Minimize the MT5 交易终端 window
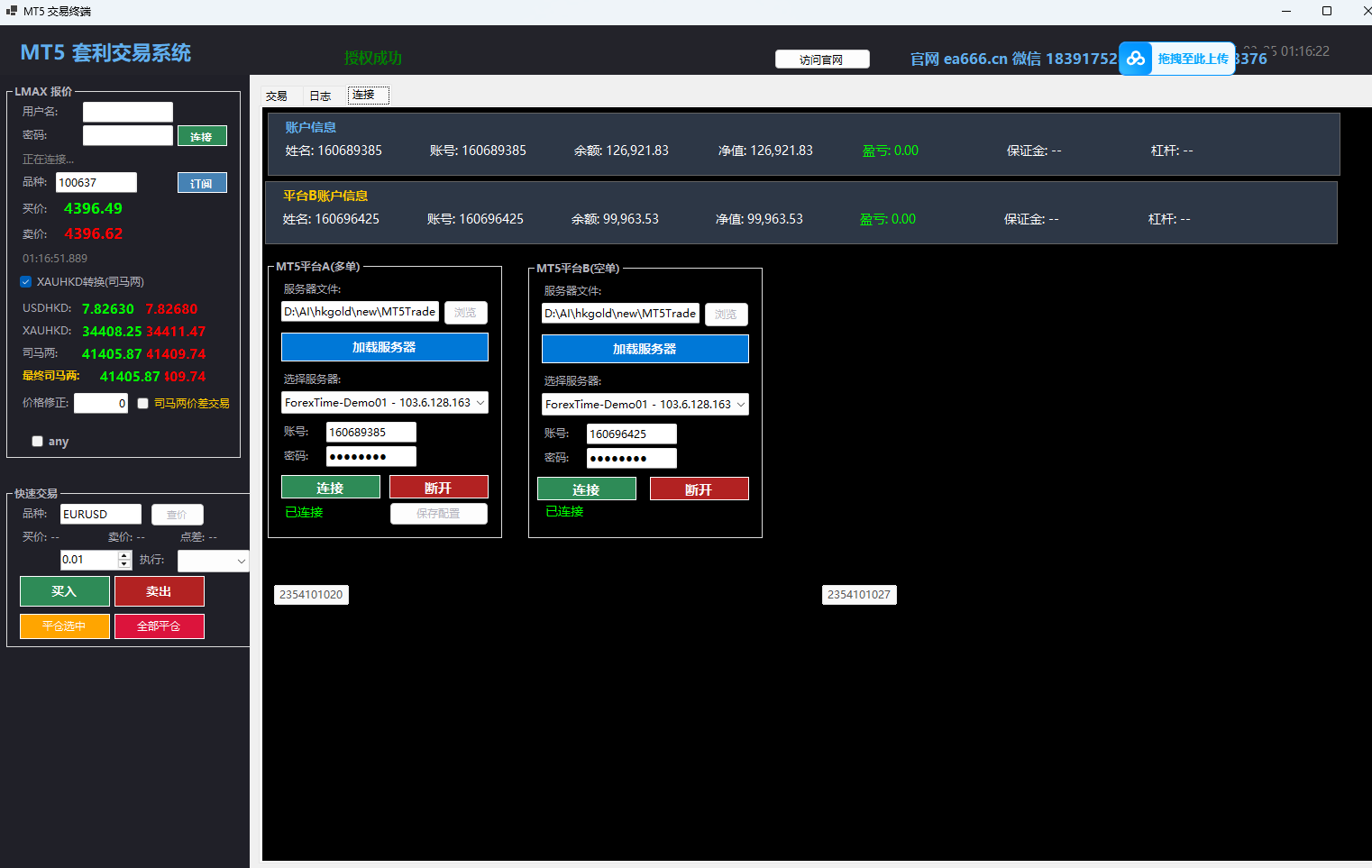This screenshot has height=868, width=1372. [x=1286, y=11]
